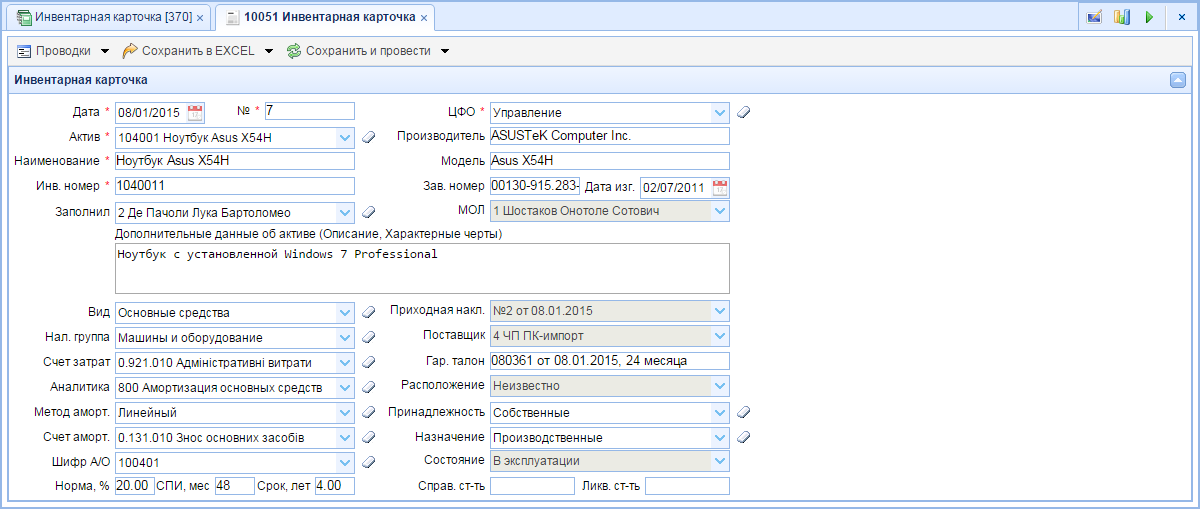
Task: Clear the Метод аморт. field with eraser
Action: pyautogui.click(x=367, y=412)
